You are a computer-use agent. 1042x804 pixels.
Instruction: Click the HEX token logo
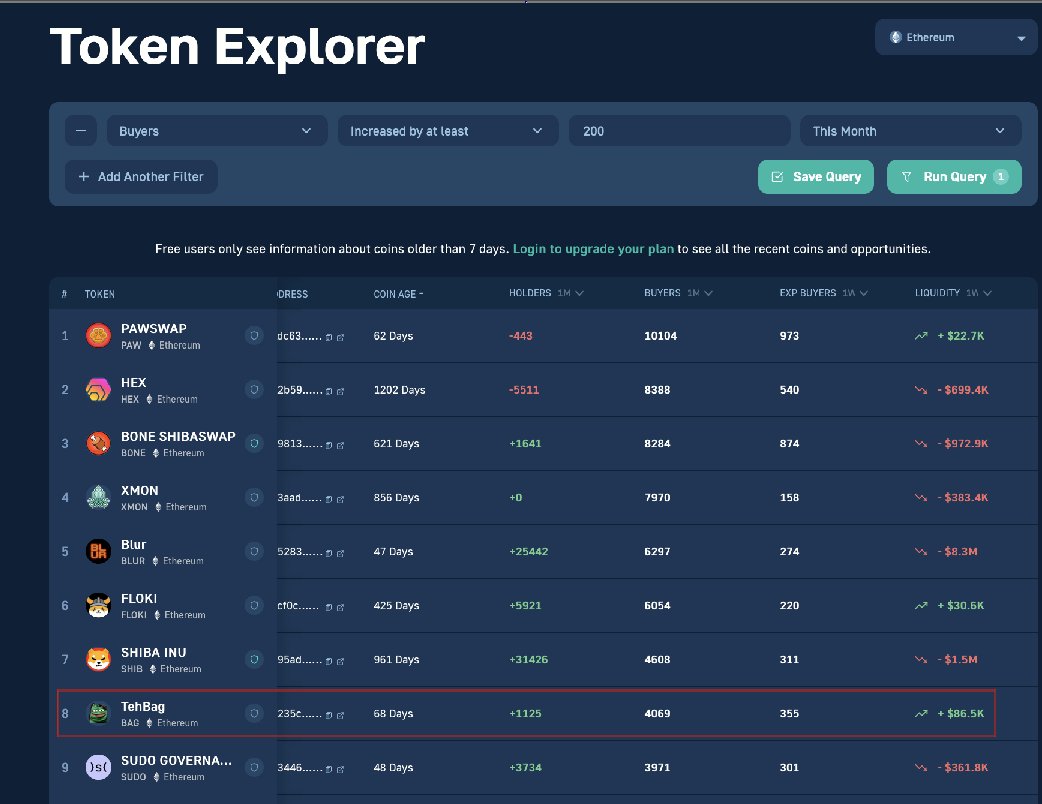pos(98,389)
